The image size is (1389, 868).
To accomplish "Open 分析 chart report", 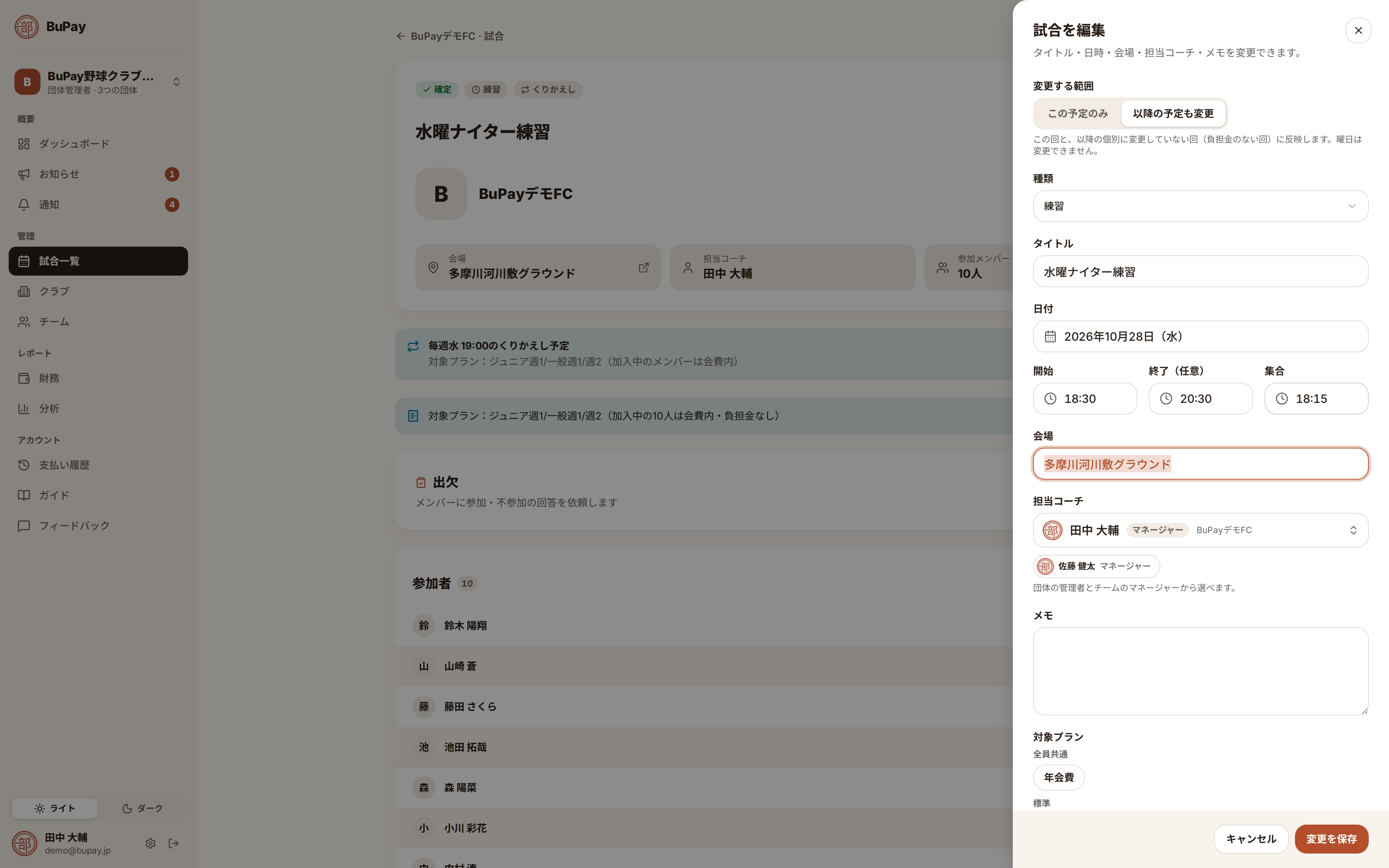I will [x=98, y=409].
